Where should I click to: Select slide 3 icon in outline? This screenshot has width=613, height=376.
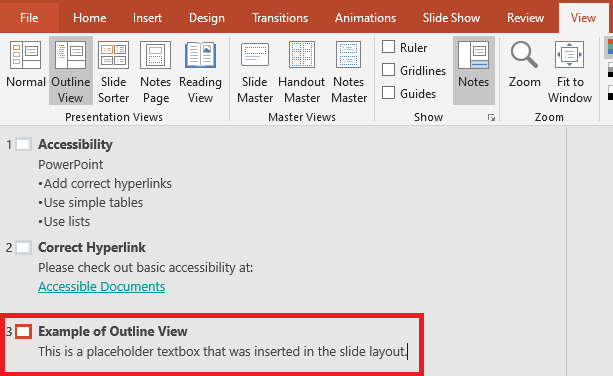click(23, 332)
